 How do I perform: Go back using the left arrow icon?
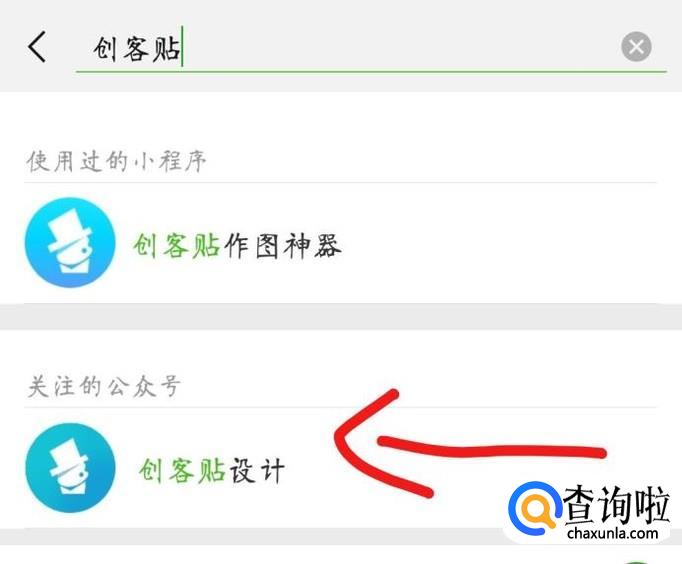click(x=37, y=47)
